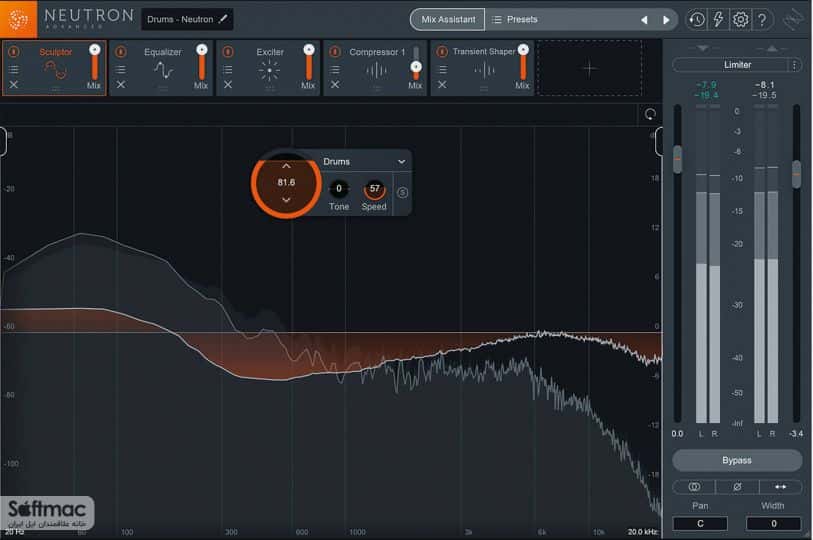Viewport: 813px width, 540px height.
Task: Click the input meter expand triangle
Action: point(702,48)
